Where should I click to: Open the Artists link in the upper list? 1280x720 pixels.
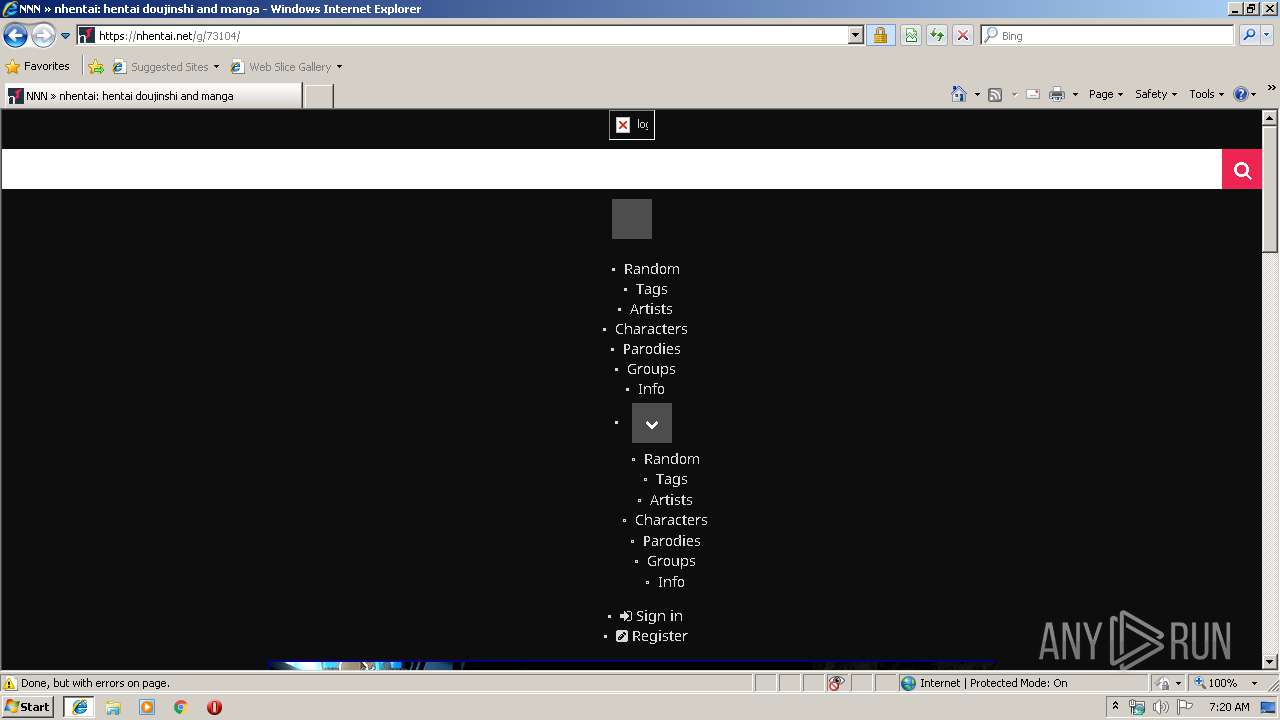651,309
